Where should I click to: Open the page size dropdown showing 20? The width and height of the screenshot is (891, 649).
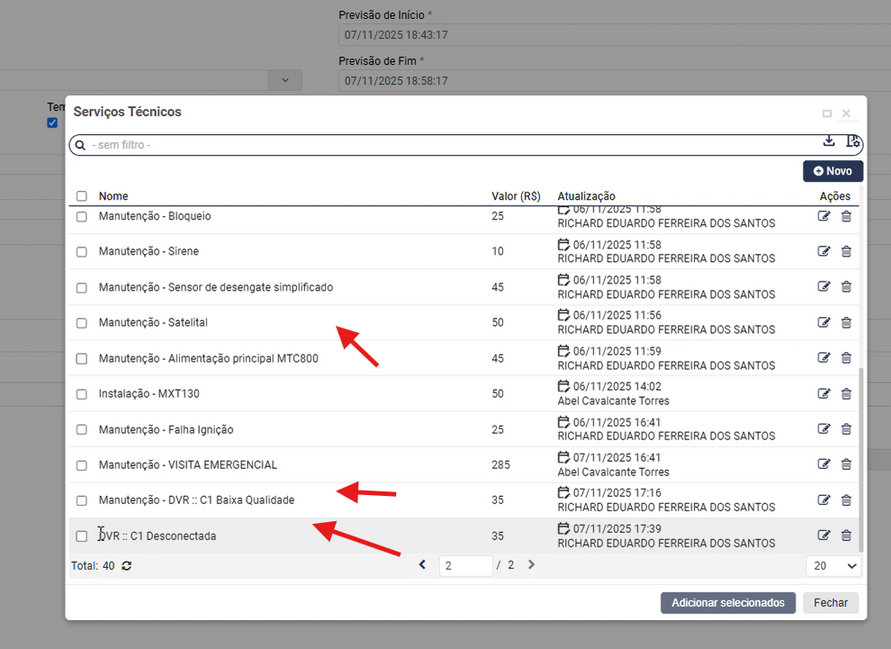point(833,566)
